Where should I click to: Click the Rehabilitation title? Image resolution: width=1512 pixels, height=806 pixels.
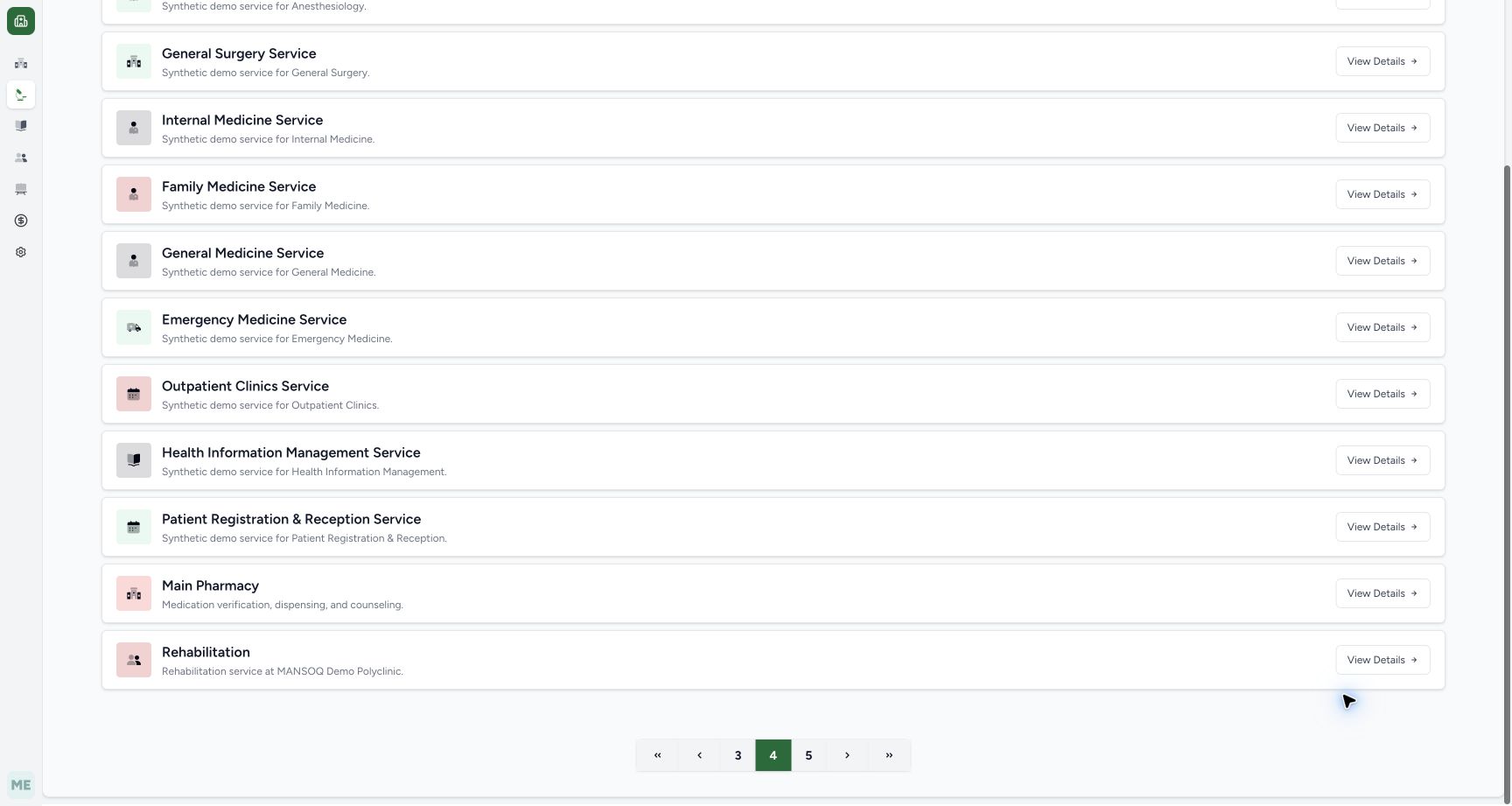click(x=206, y=652)
